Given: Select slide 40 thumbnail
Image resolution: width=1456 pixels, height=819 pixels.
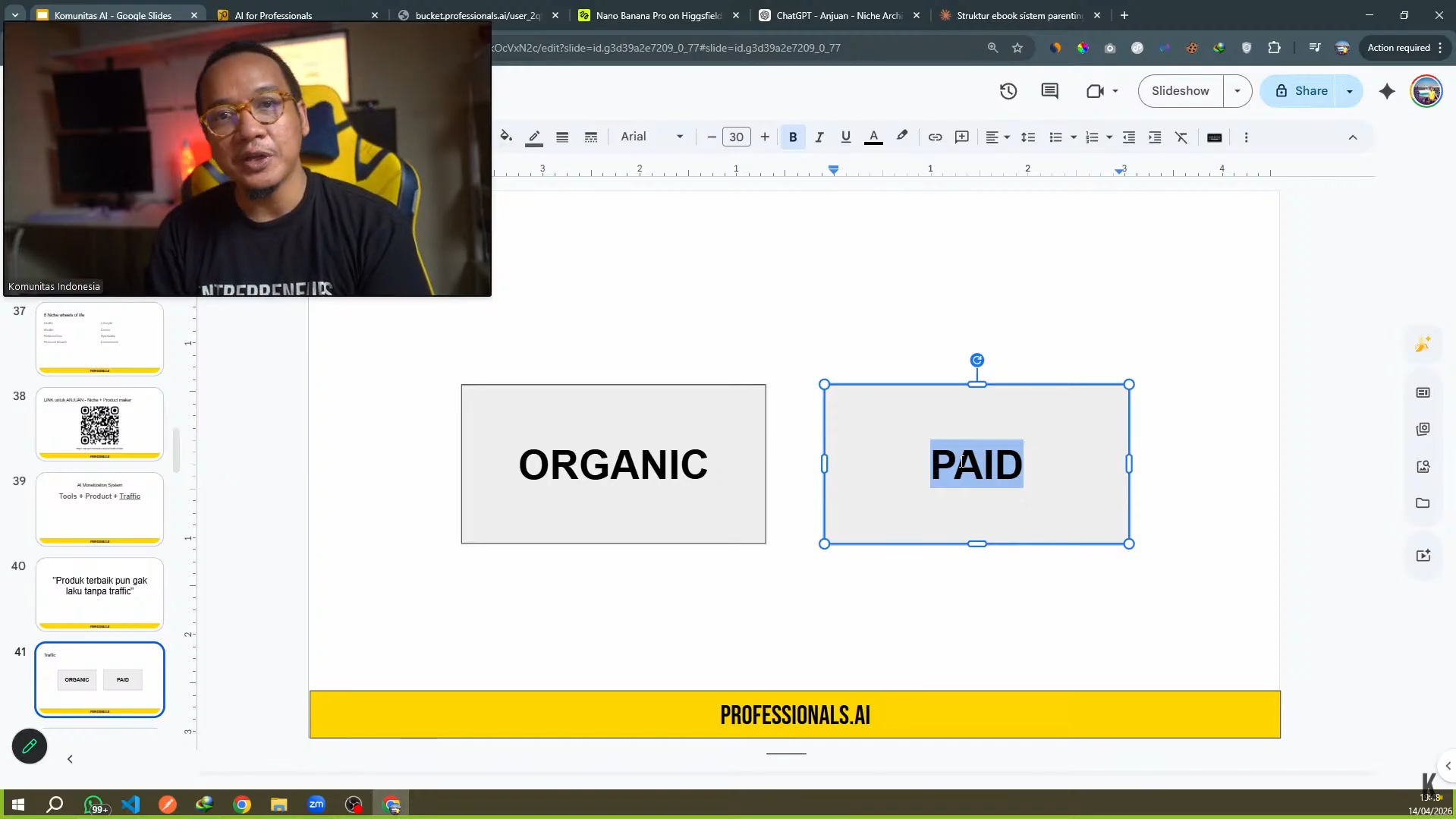Looking at the screenshot, I should [x=99, y=594].
